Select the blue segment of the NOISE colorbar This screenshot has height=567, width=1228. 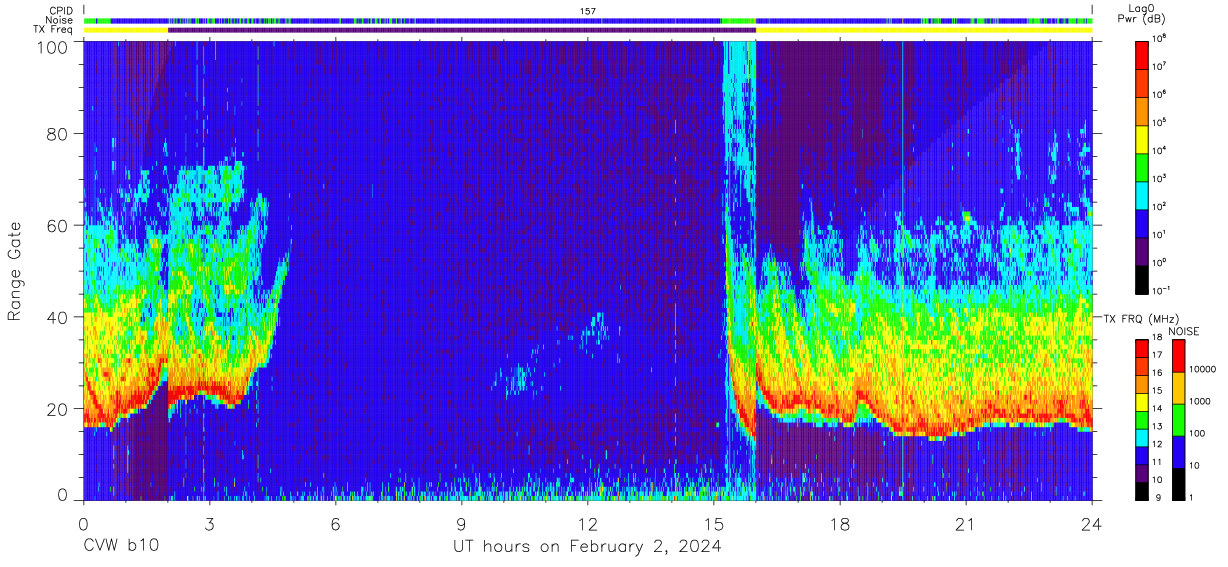coord(1178,451)
